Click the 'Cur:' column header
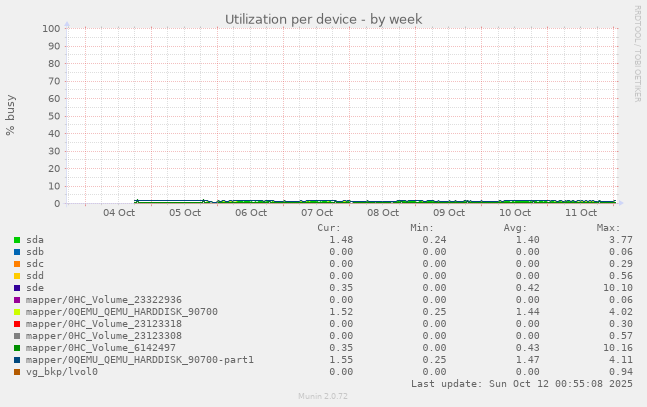This screenshot has height=407, width=647. click(x=329, y=228)
